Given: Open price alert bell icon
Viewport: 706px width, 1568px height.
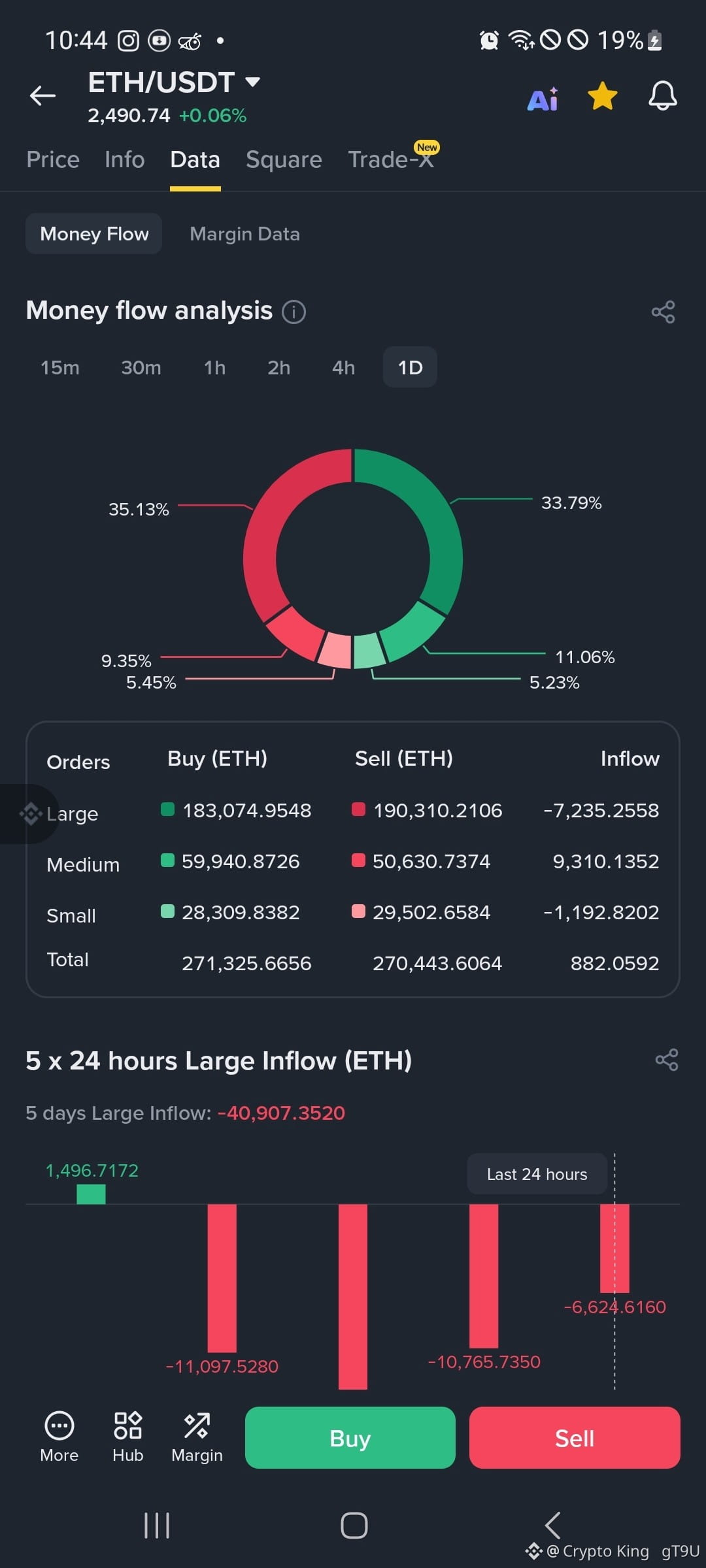Looking at the screenshot, I should [x=662, y=96].
